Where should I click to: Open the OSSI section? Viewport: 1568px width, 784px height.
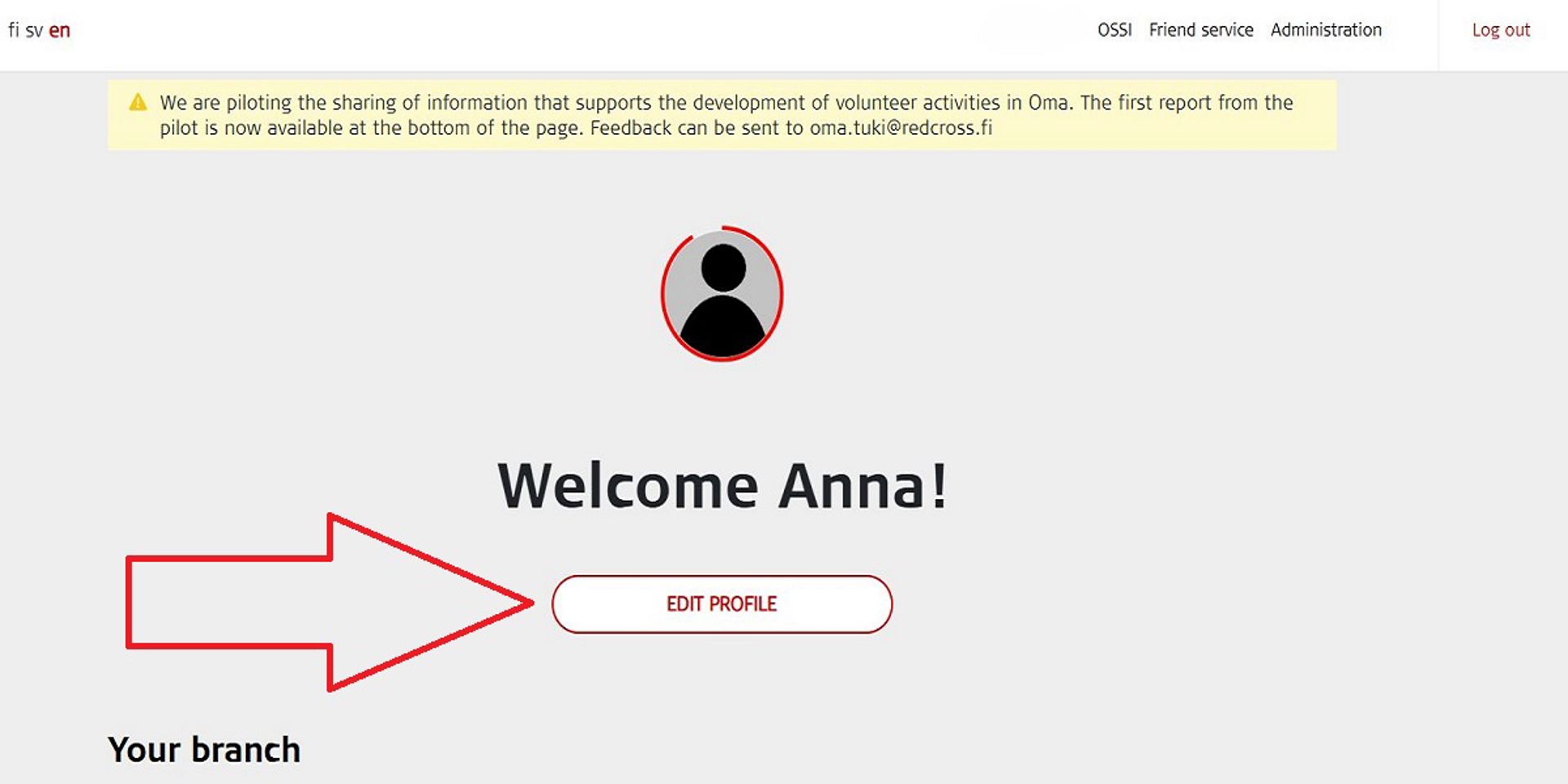[x=1114, y=29]
